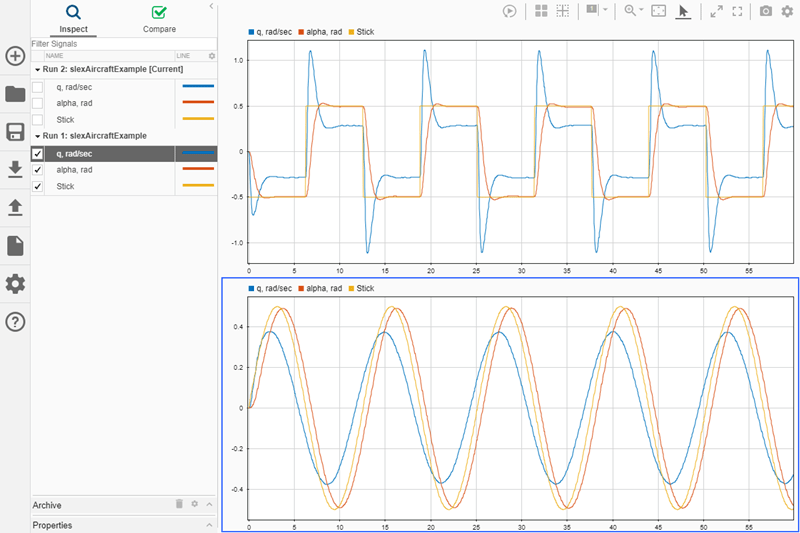Select Run 2 alpha, rad signal name
800x533 pixels.
point(74,103)
